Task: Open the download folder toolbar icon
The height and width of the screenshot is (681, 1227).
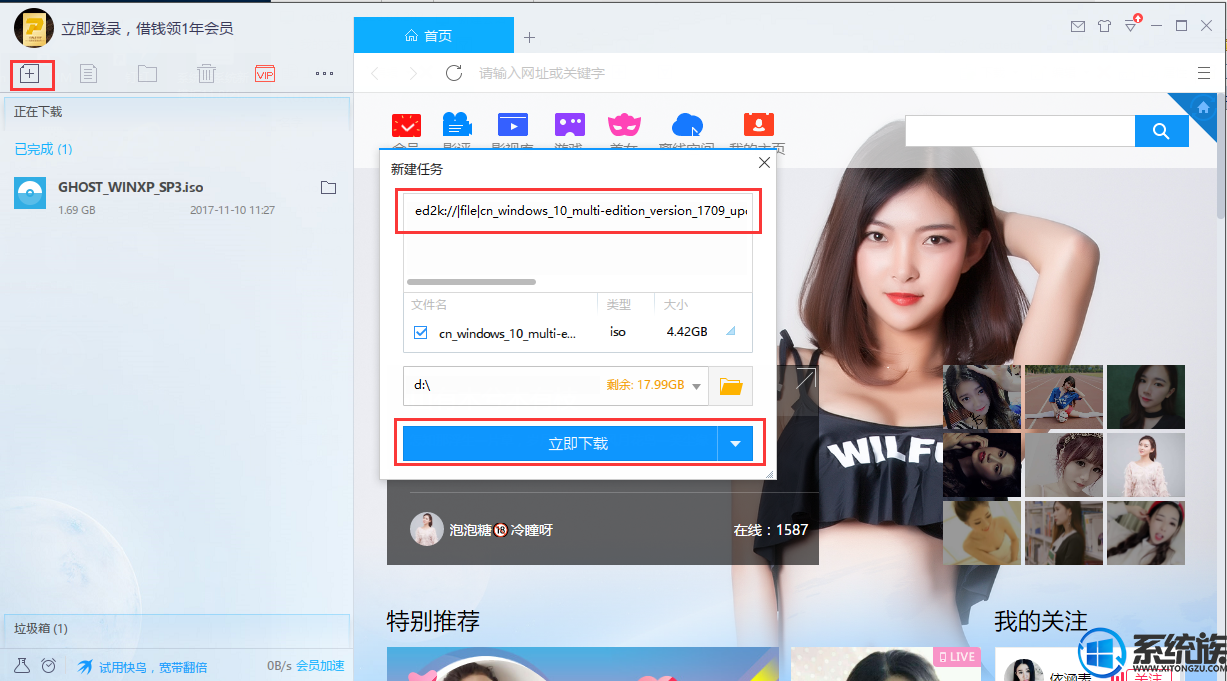Action: pos(147,73)
